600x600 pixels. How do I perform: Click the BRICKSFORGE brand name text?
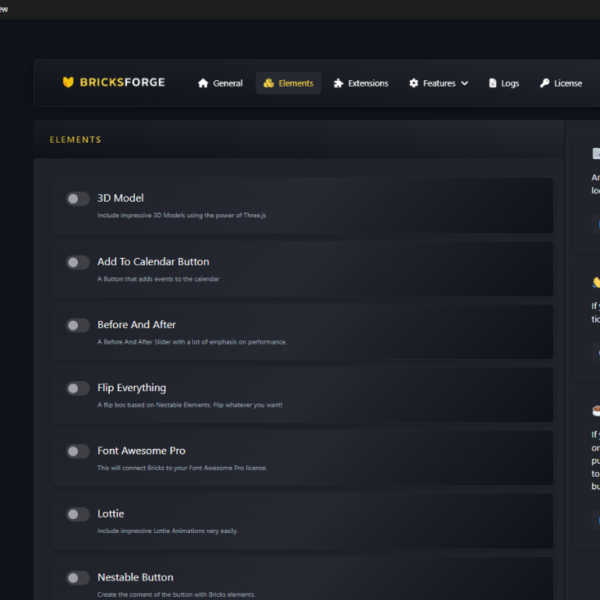(122, 82)
